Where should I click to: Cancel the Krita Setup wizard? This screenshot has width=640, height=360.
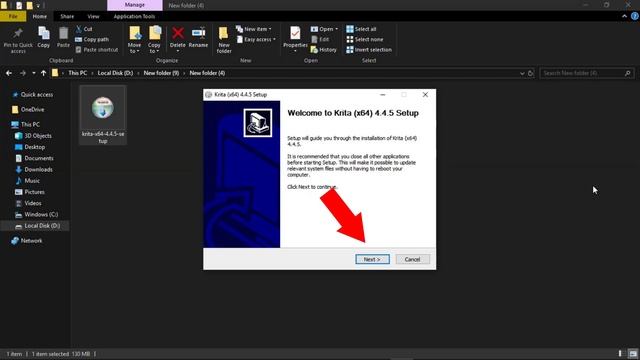(412, 259)
